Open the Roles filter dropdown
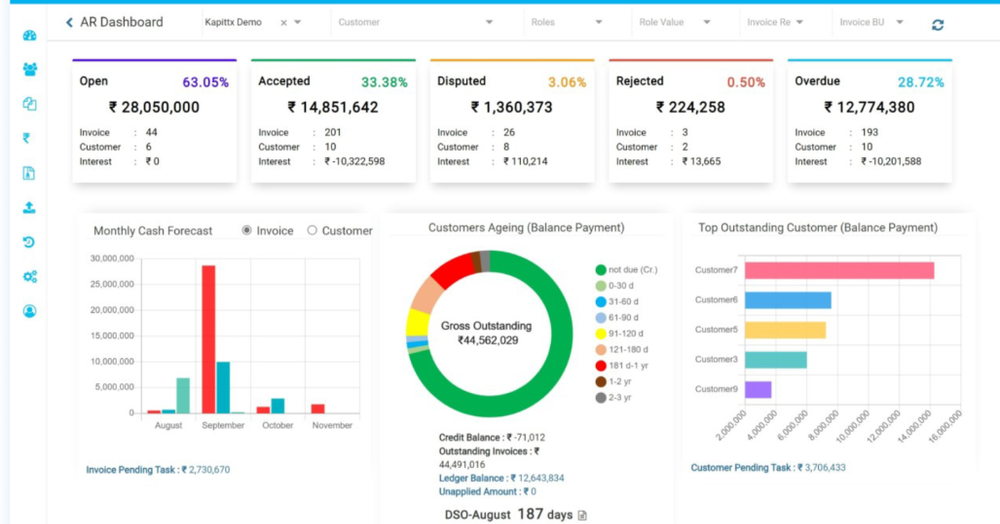The width and height of the screenshot is (1000, 524). click(x=566, y=22)
